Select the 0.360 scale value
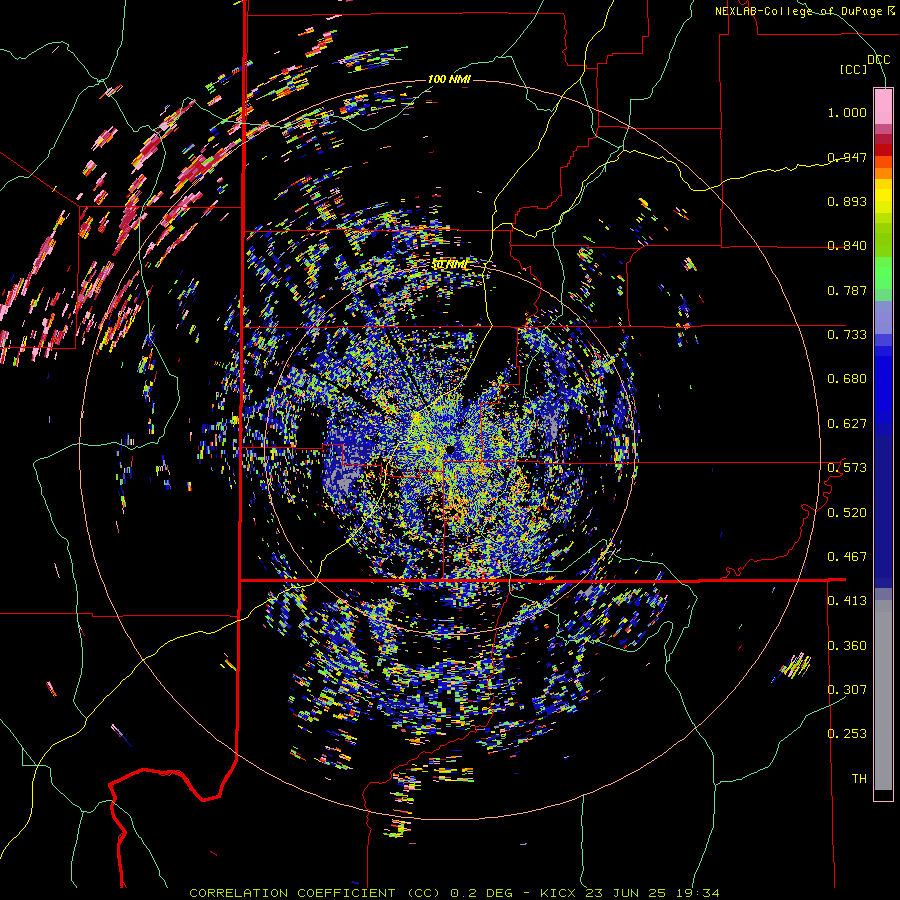The width and height of the screenshot is (900, 900). [x=847, y=646]
